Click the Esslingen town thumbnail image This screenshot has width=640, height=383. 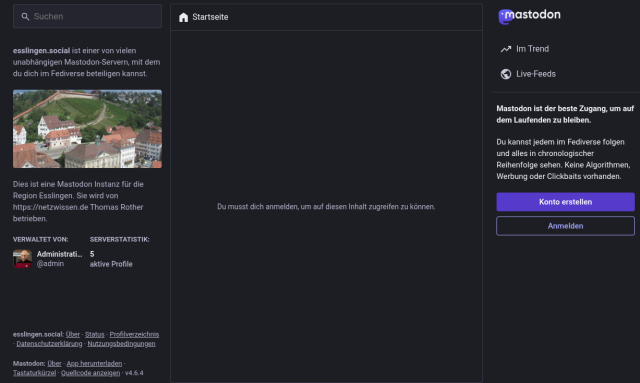coord(87,129)
